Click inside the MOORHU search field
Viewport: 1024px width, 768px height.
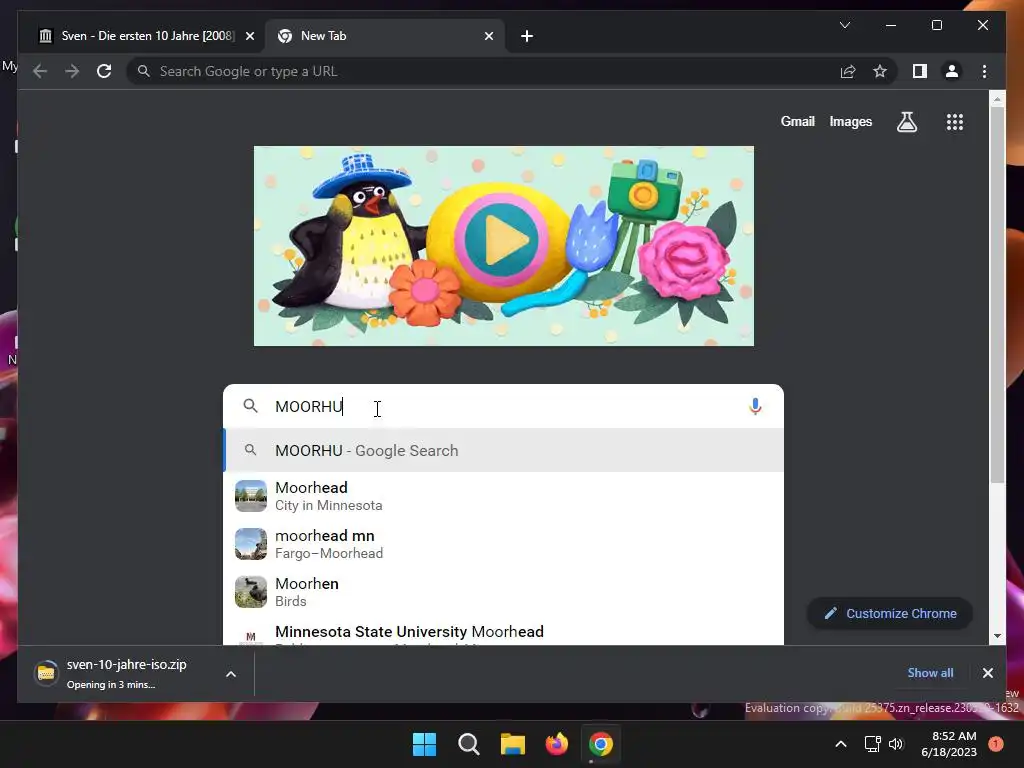[503, 406]
